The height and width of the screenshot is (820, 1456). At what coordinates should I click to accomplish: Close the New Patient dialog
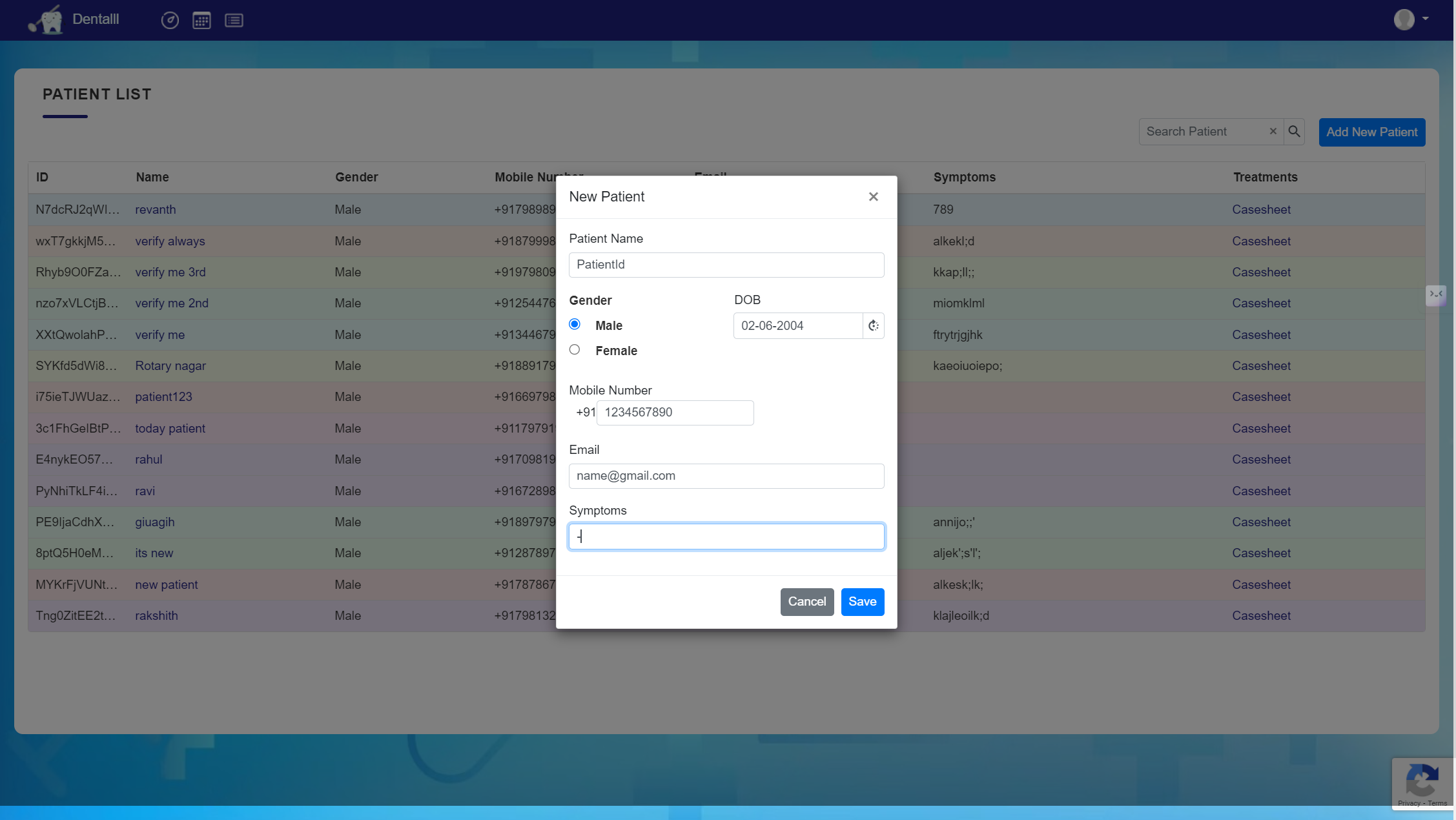click(x=873, y=197)
